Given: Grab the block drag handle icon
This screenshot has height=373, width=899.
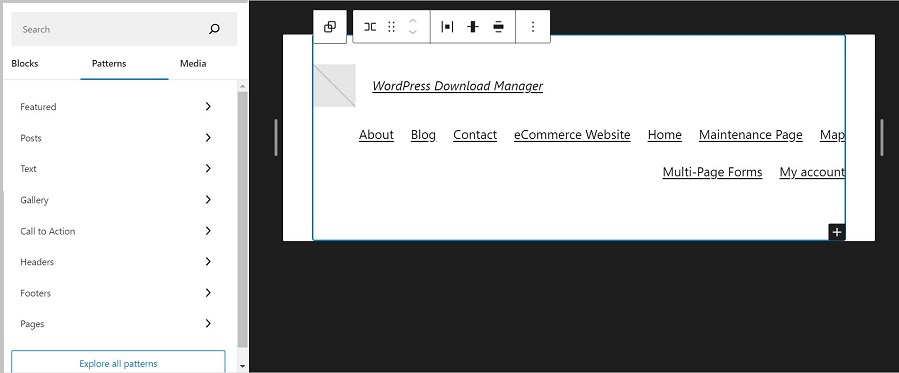Looking at the screenshot, I should pyautogui.click(x=392, y=27).
